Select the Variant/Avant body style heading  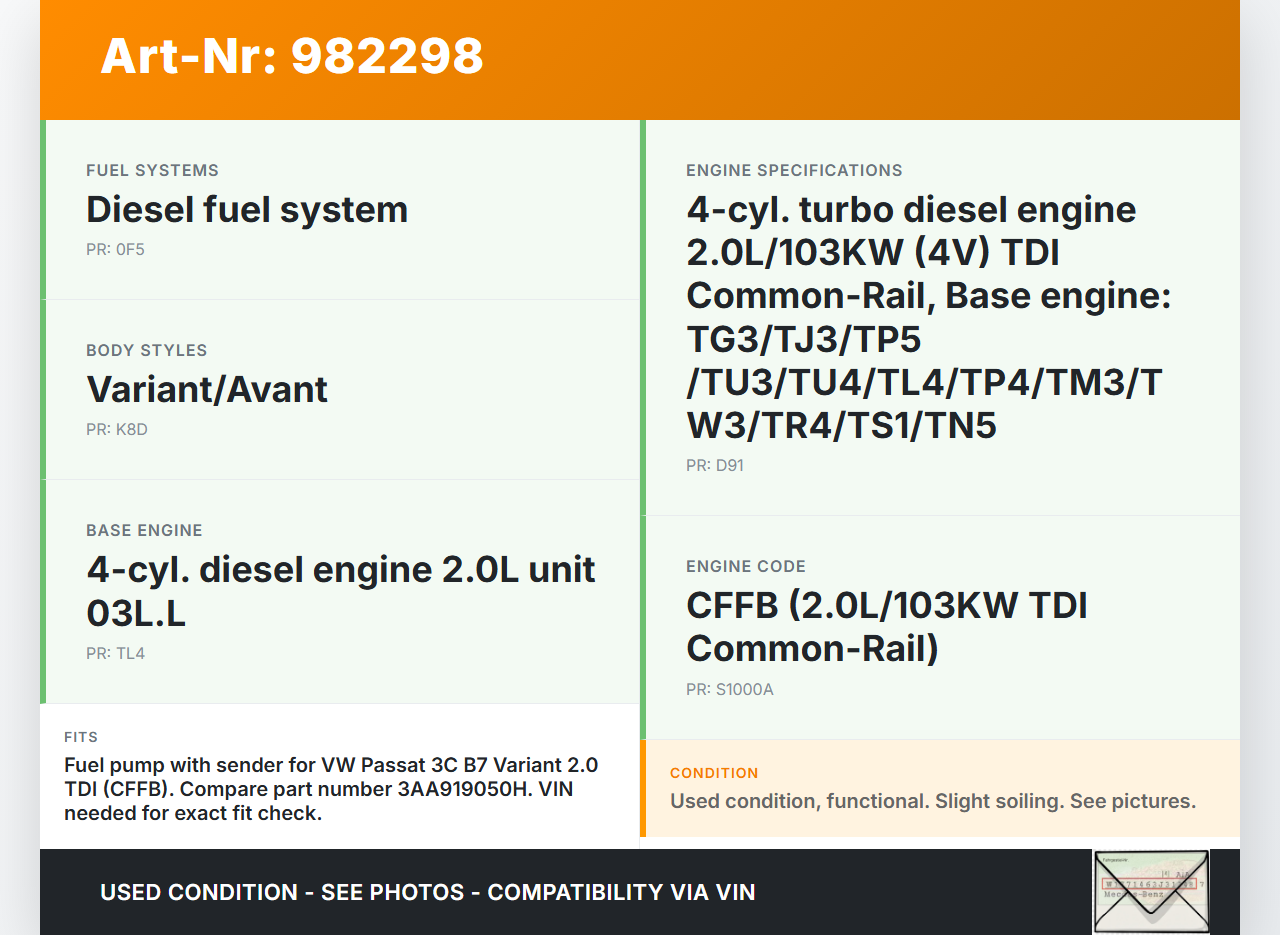[x=207, y=390]
